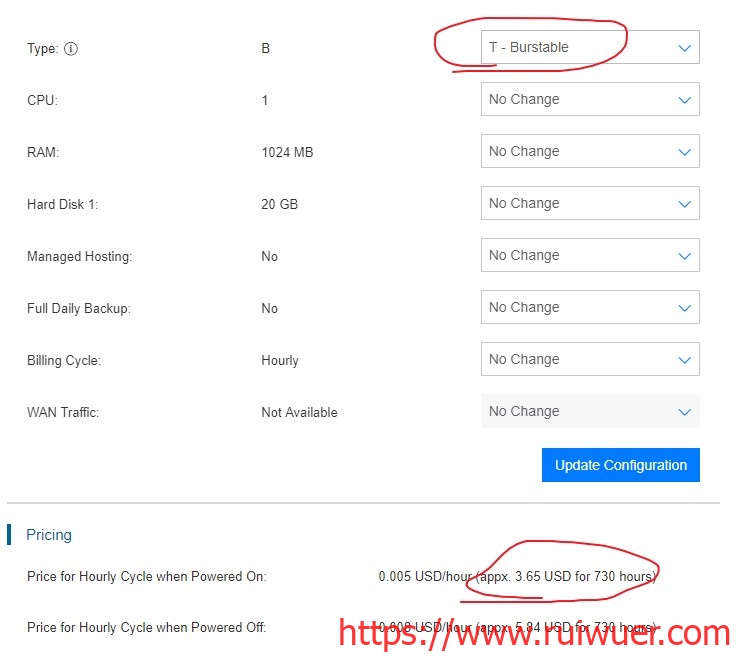
Task: Click the current RAM value 1024 MB
Action: 287,152
